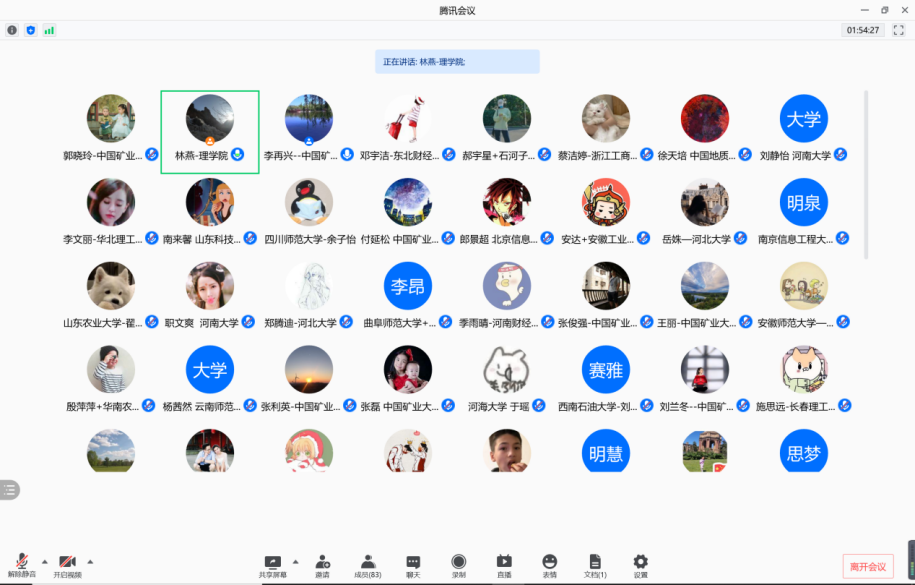The image size is (915, 585).
Task: Expand the video options arrow beside camera
Action: 90,561
